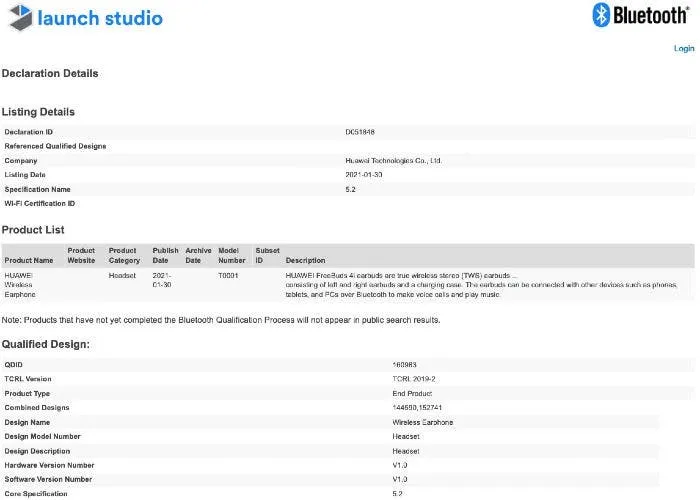This screenshot has width=700, height=500.
Task: Sort by Product Name column header
Action: pyautogui.click(x=29, y=260)
